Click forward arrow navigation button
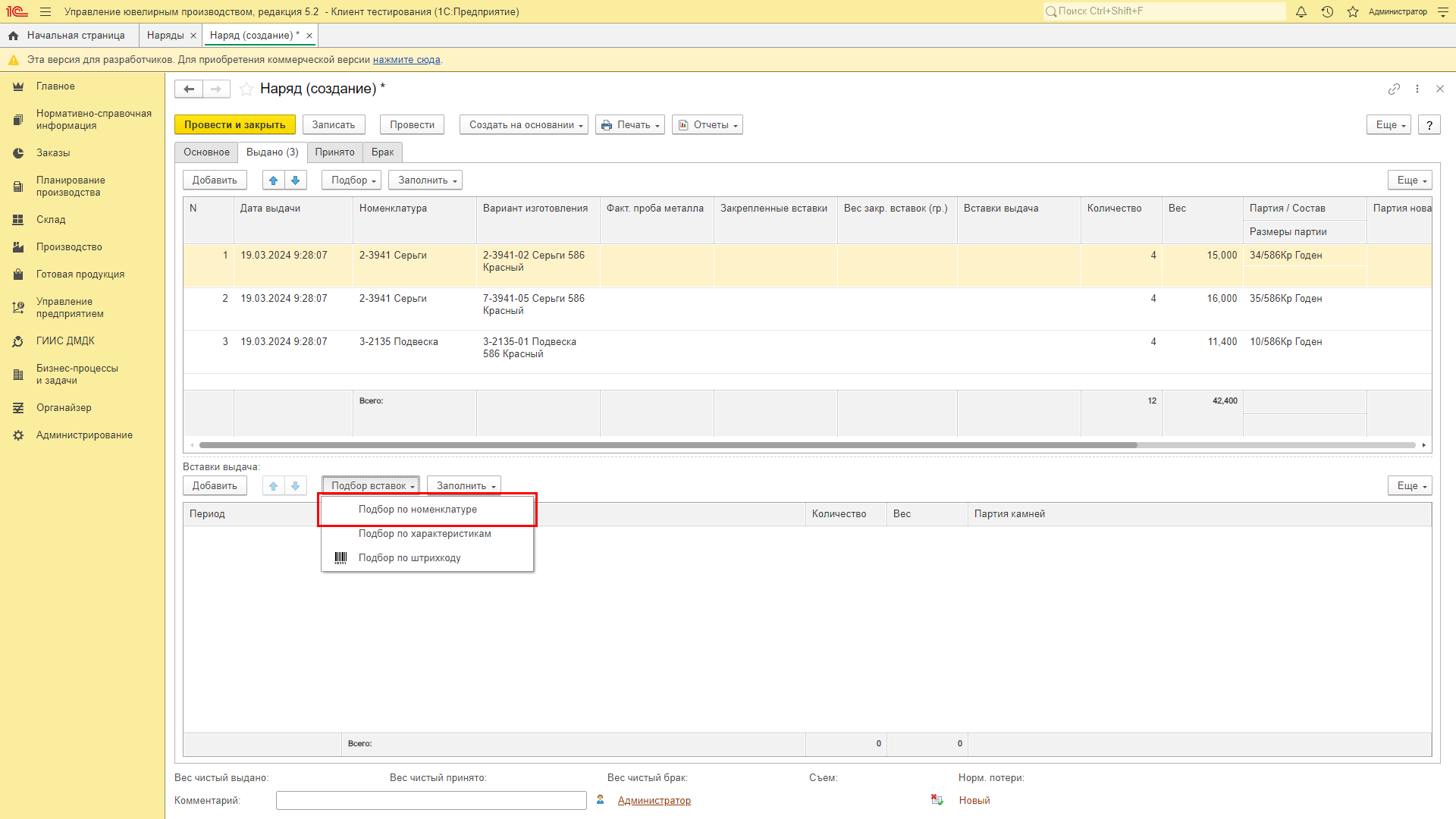 [x=216, y=89]
